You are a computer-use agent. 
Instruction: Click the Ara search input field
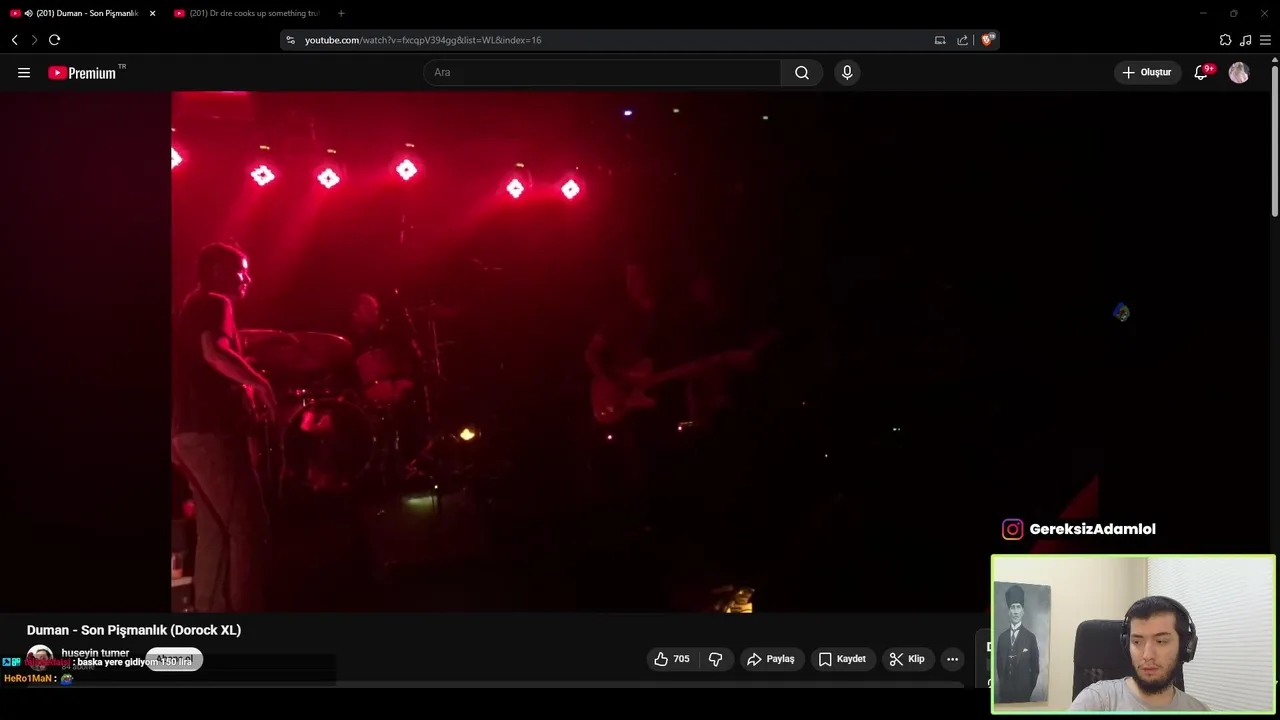[x=603, y=72]
